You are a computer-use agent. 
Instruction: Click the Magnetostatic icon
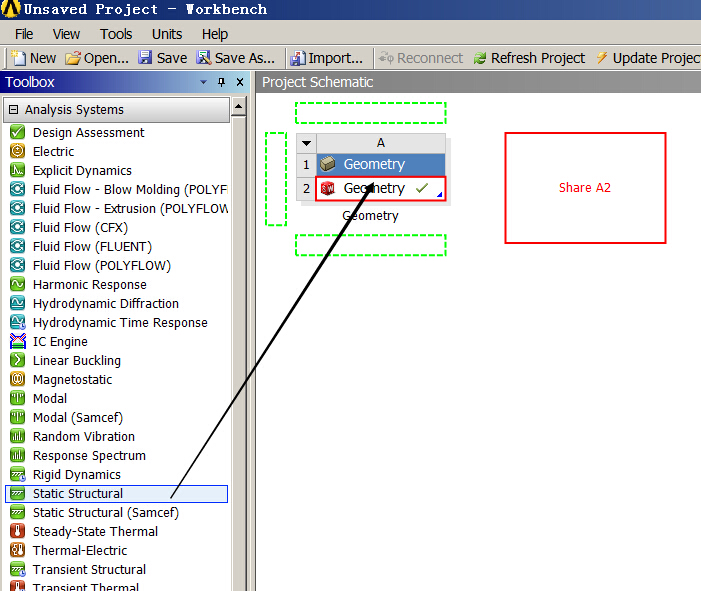pos(17,379)
